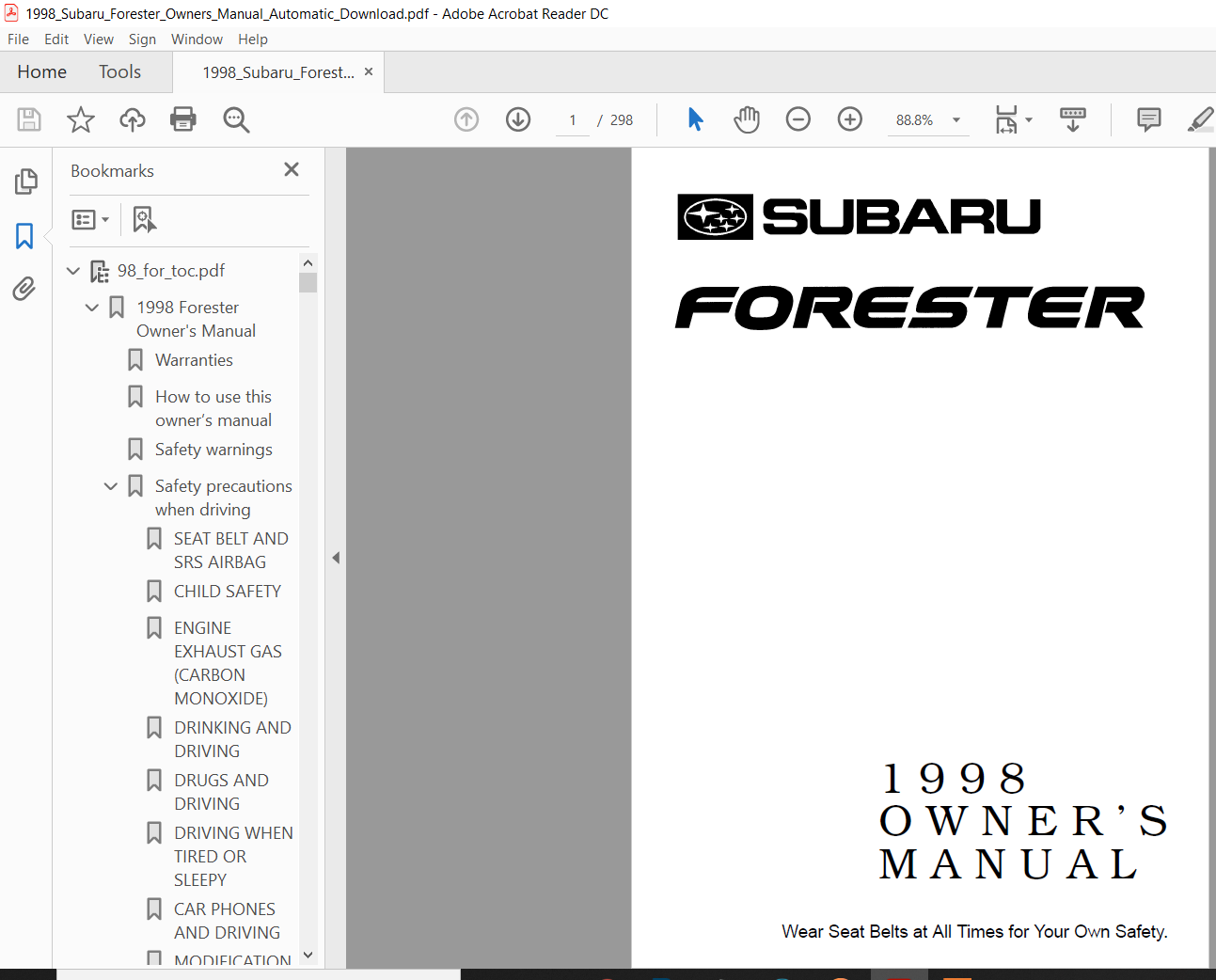Open the Window menu
Image resolution: width=1216 pixels, height=980 pixels.
[197, 40]
